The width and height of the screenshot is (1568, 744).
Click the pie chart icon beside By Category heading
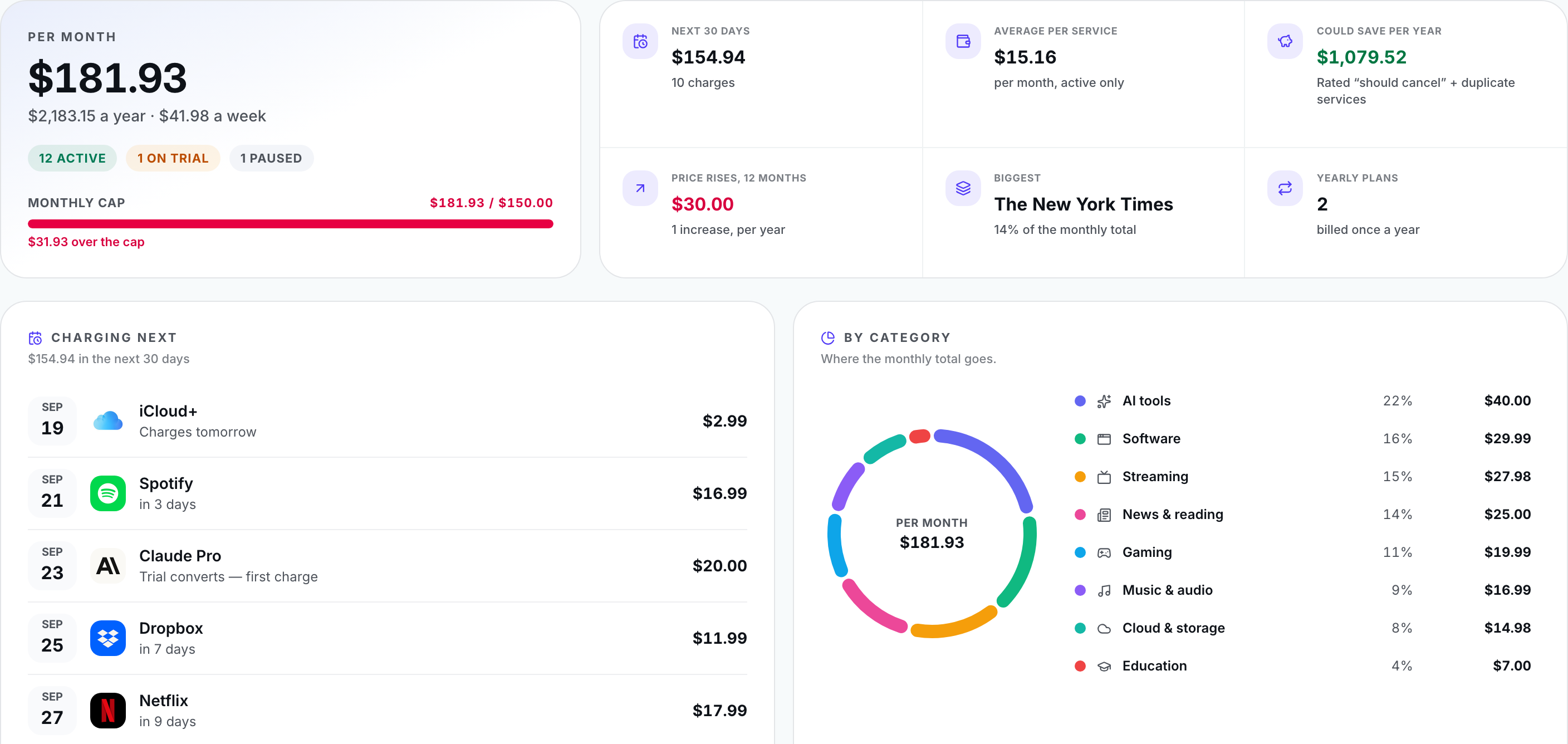click(x=828, y=338)
